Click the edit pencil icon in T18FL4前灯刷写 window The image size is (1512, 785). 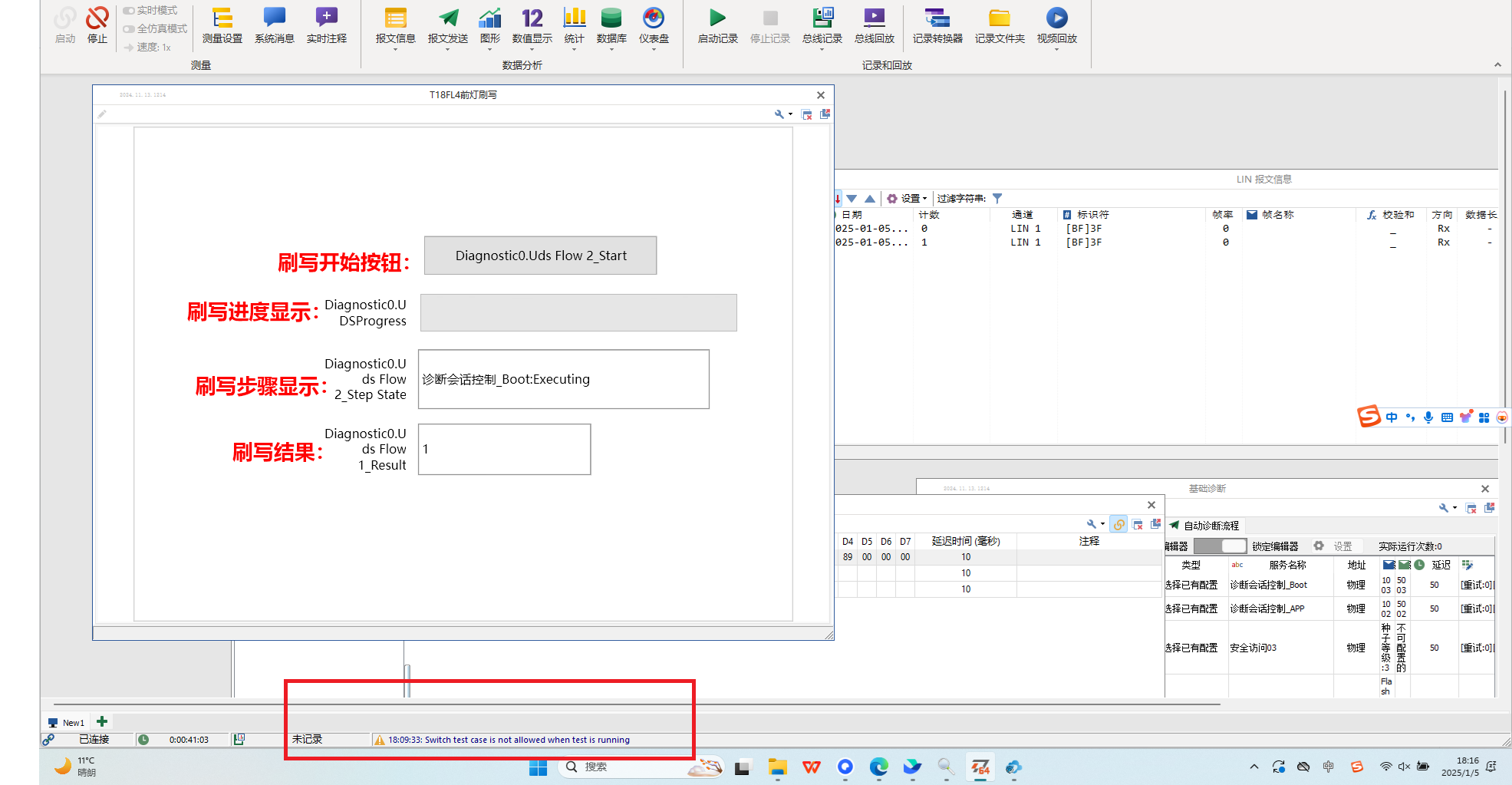click(102, 114)
